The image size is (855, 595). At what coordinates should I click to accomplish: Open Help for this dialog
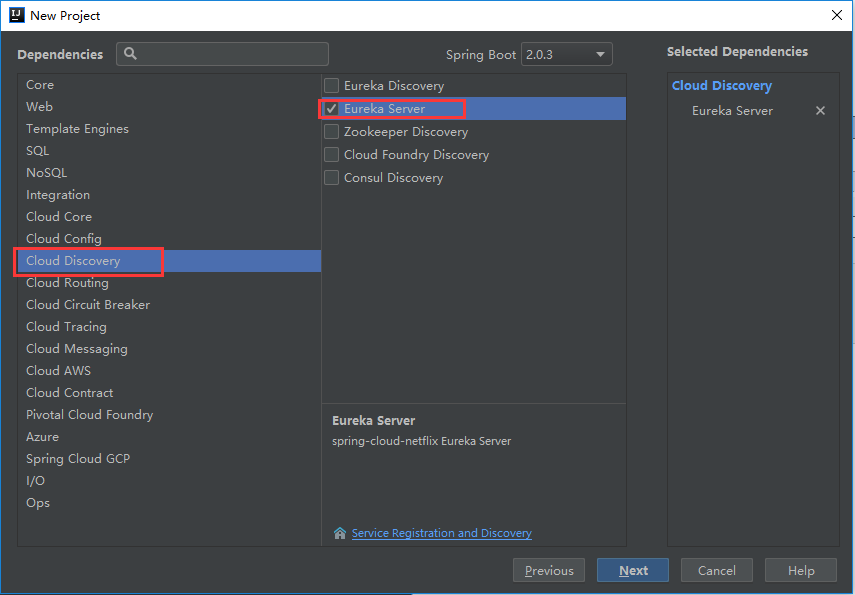coord(800,570)
